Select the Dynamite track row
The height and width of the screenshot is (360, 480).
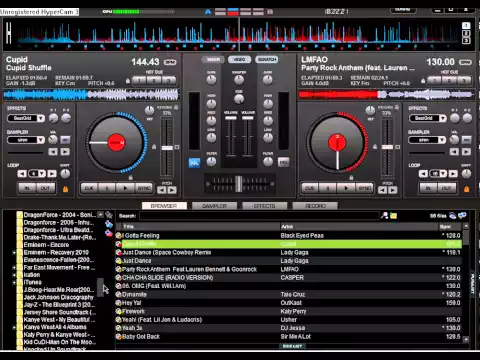[x=289, y=294]
